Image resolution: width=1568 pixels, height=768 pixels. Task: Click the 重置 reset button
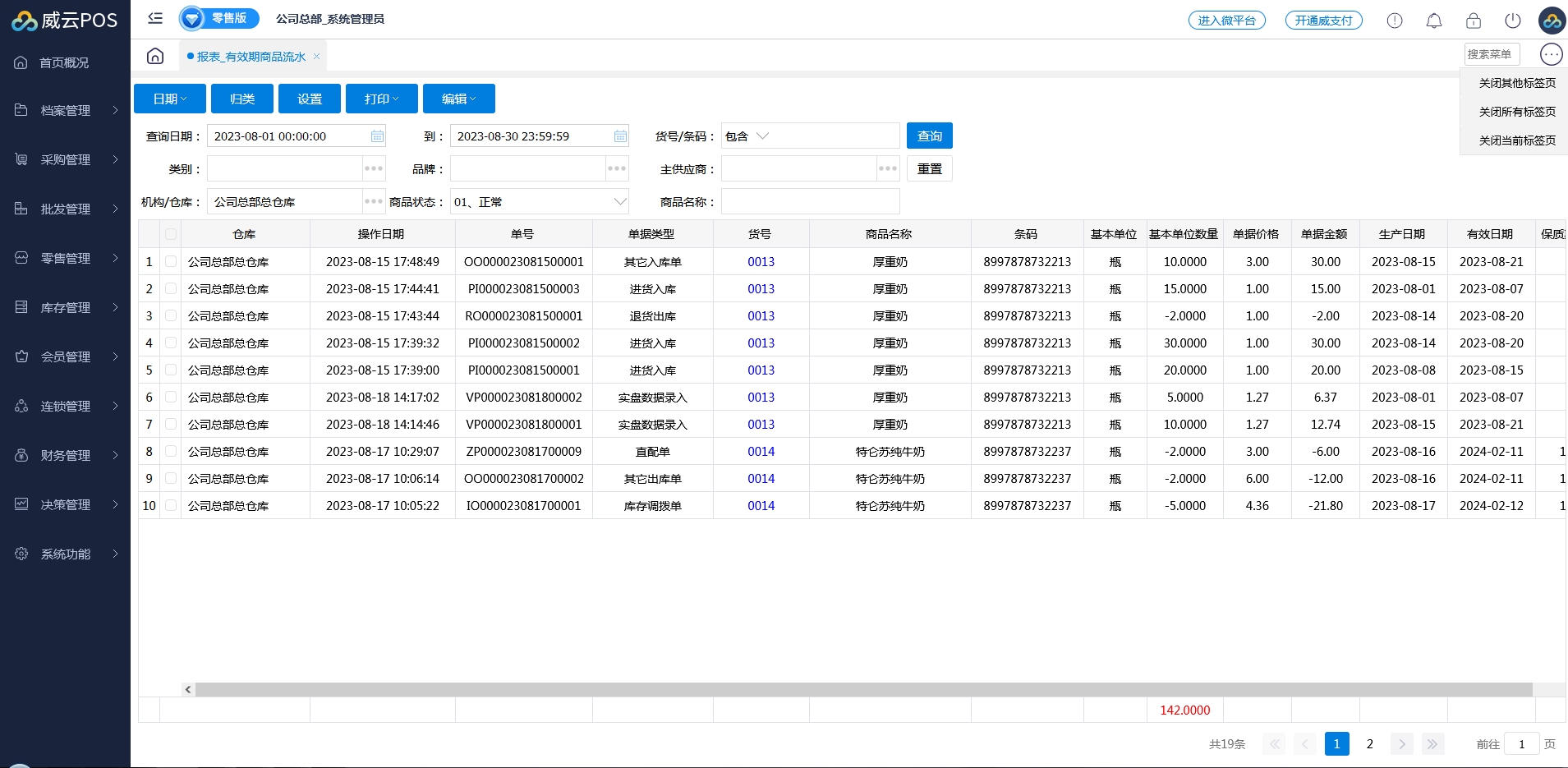929,169
